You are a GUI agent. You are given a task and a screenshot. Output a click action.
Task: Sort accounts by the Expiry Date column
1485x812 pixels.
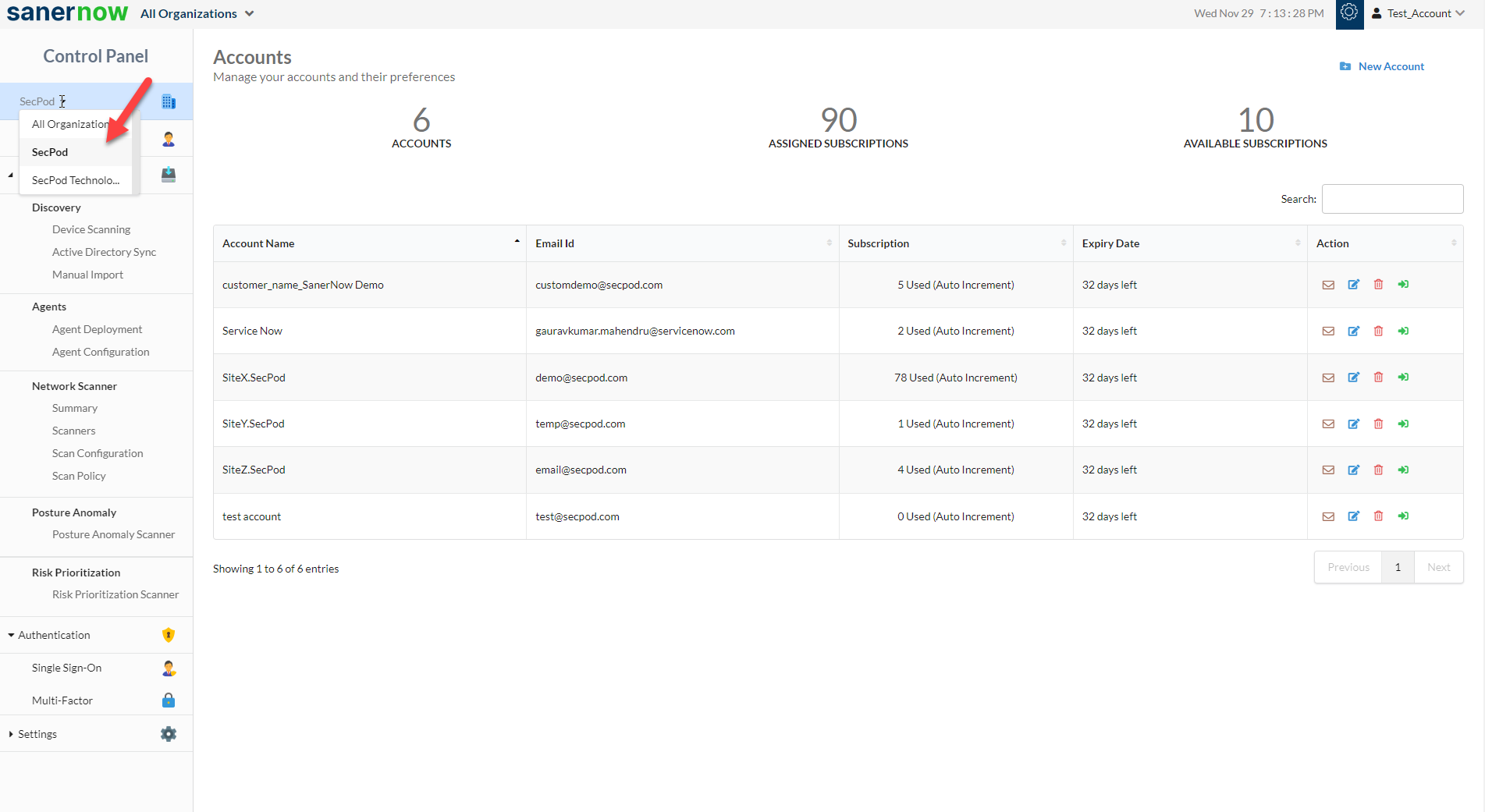coord(1110,243)
